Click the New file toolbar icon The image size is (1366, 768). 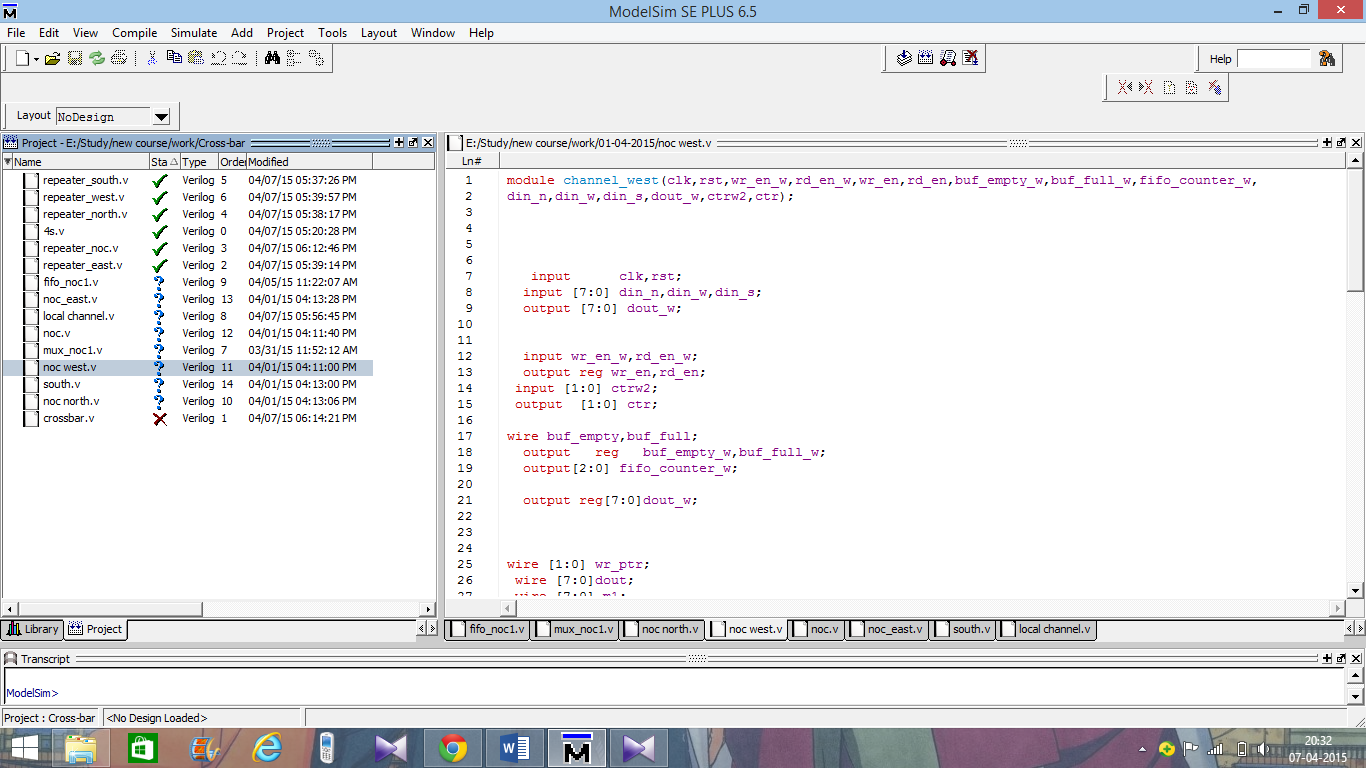click(x=22, y=59)
